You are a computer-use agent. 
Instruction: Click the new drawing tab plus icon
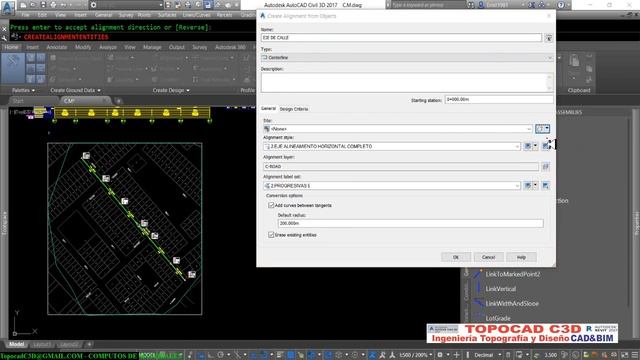[118, 101]
